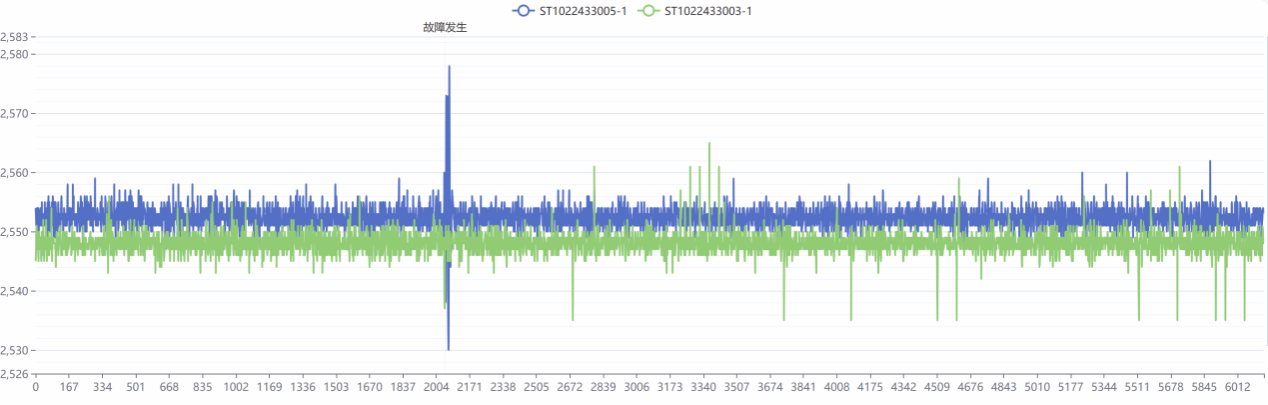Viewport: 1268px width, 405px height.
Task: Toggle series via ST1022433003-1 legend text
Action: tap(708, 11)
